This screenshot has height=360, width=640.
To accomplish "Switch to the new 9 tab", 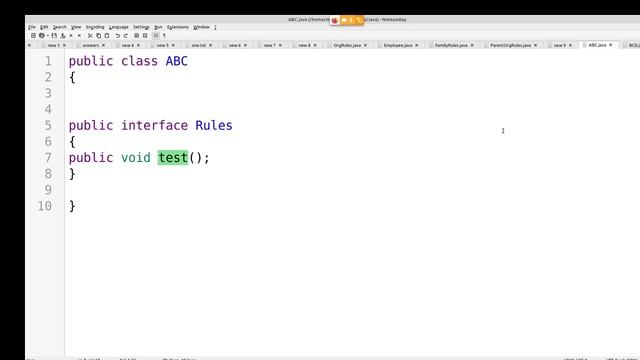I will click(560, 45).
